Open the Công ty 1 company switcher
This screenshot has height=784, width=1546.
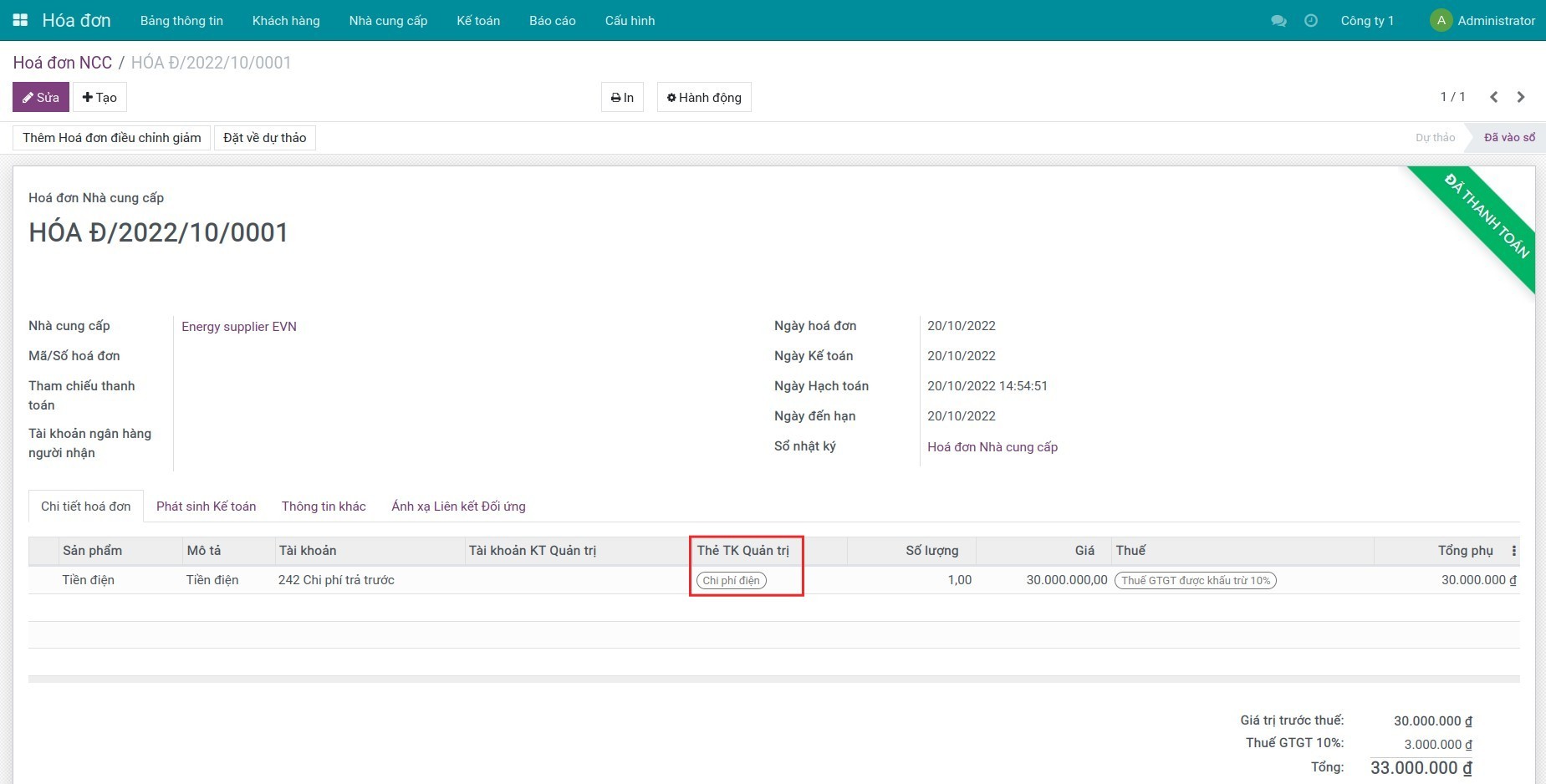[x=1367, y=21]
